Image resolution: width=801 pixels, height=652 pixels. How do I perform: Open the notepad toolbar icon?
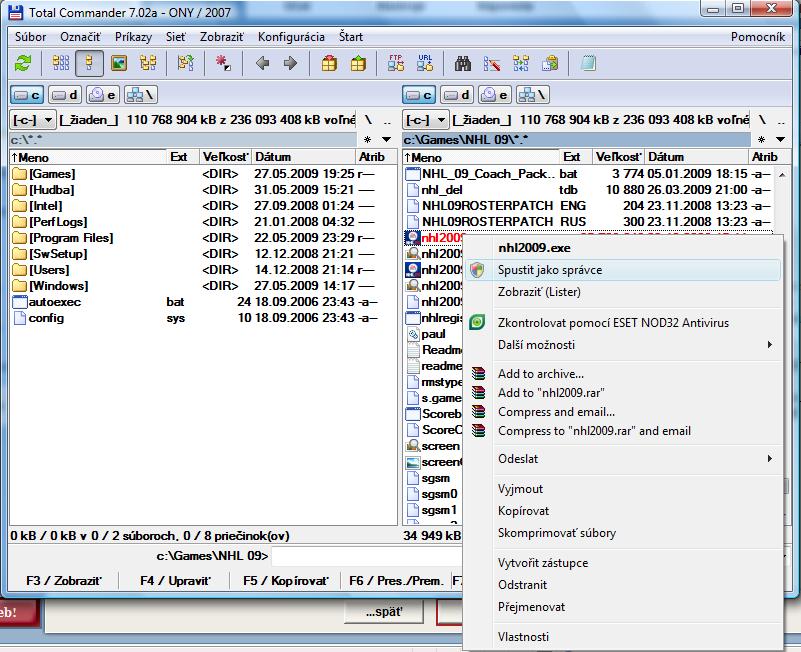click(588, 63)
